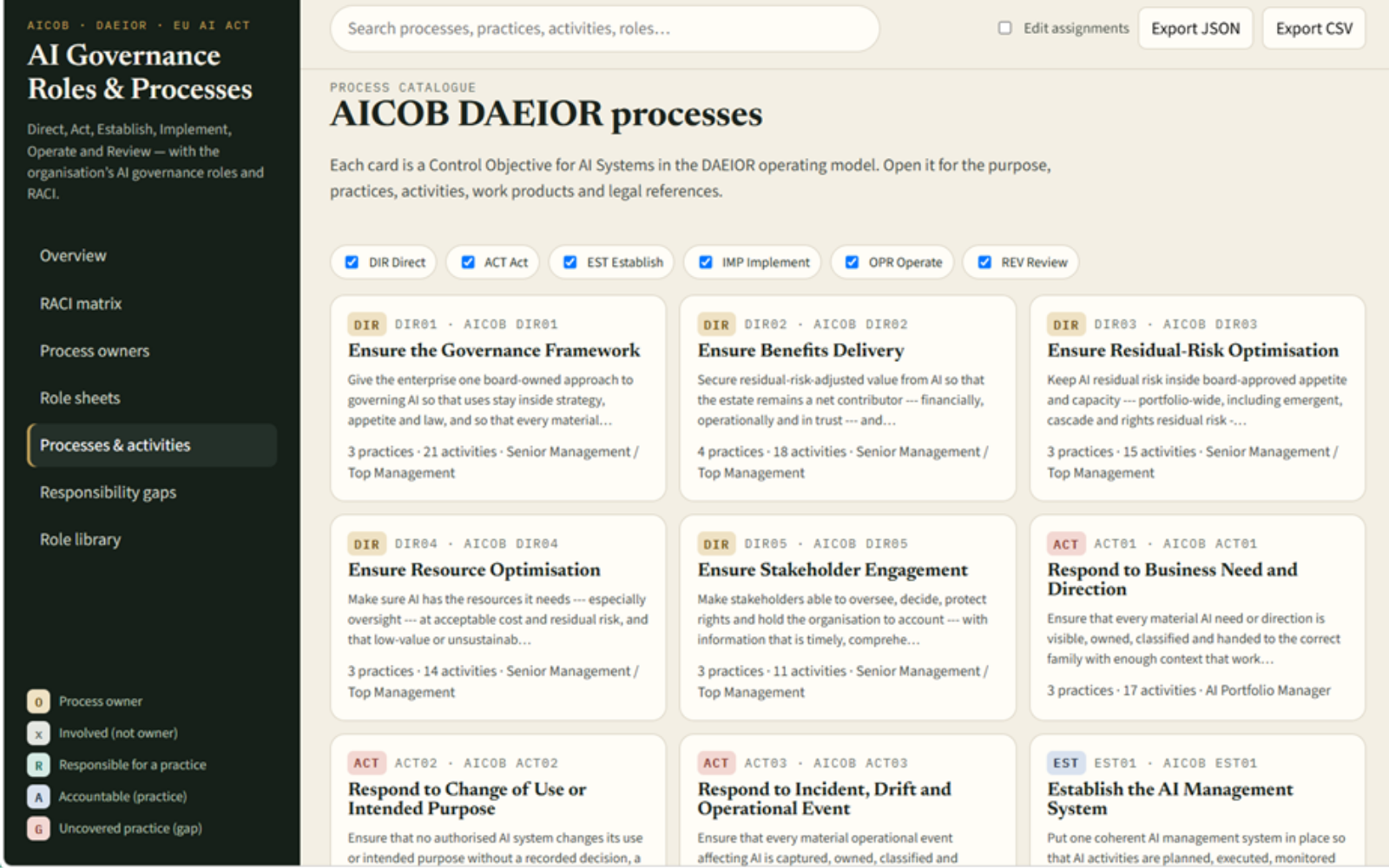
Task: Click the 'O' Process owner legend badge
Action: (38, 701)
